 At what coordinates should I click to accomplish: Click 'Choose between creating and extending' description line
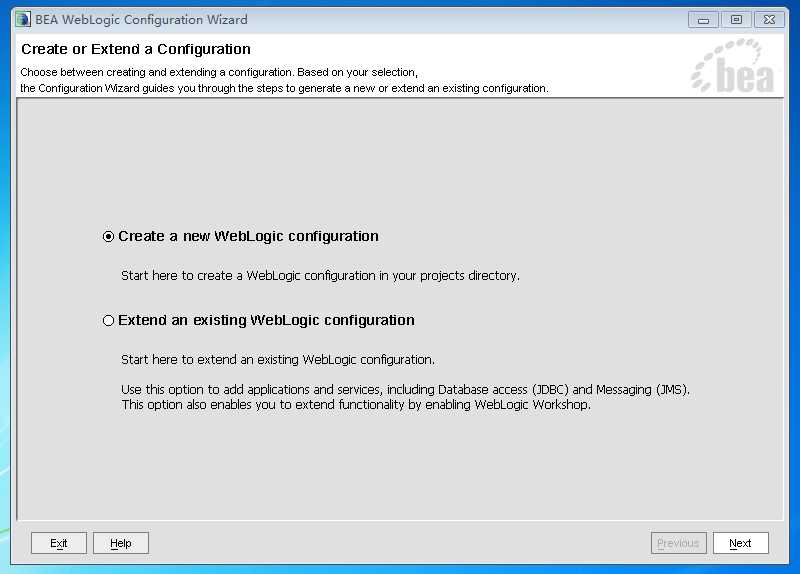point(219,72)
